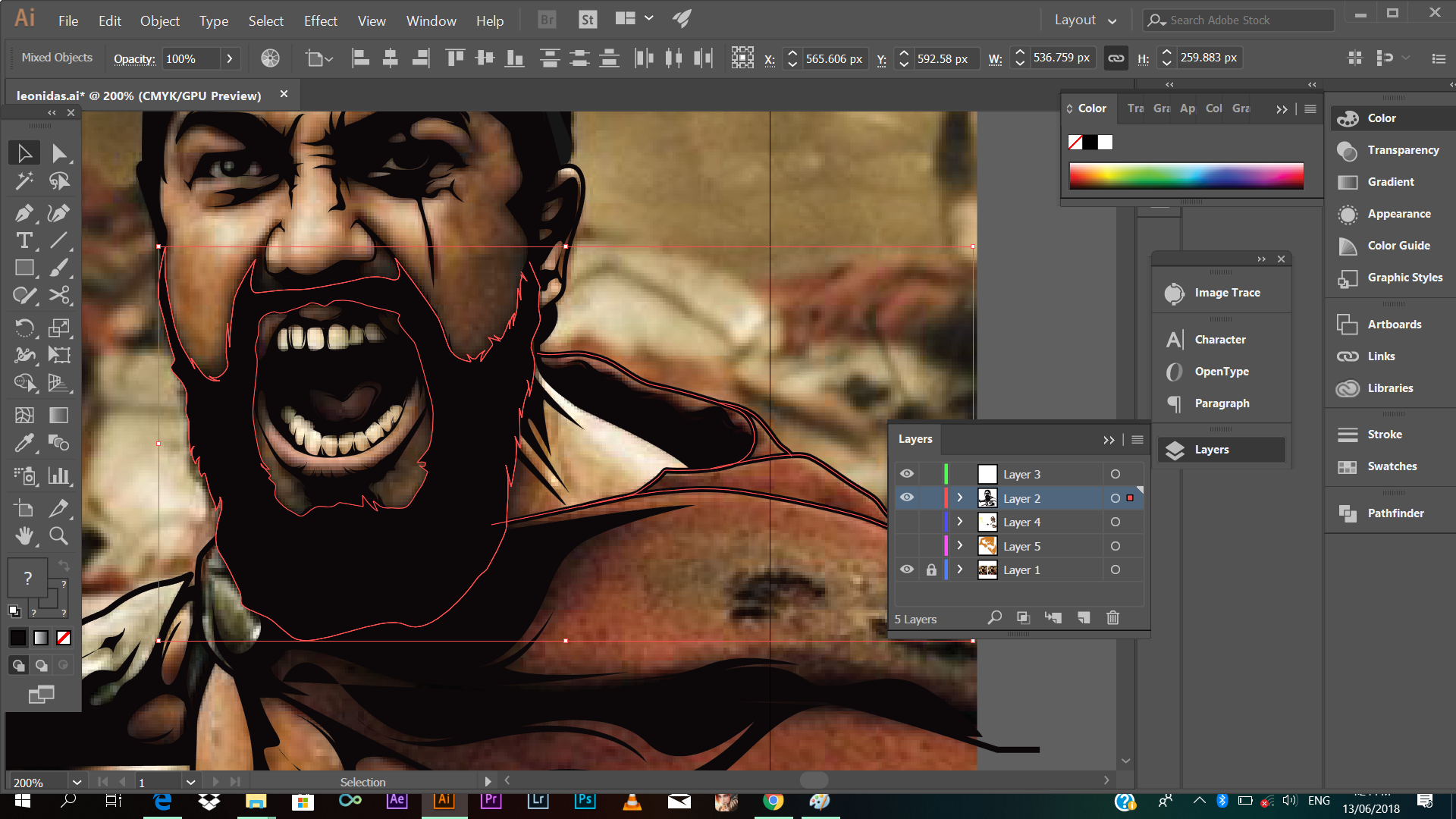This screenshot has height=819, width=1456.
Task: Open the Layout workspace dropdown
Action: tap(1085, 20)
